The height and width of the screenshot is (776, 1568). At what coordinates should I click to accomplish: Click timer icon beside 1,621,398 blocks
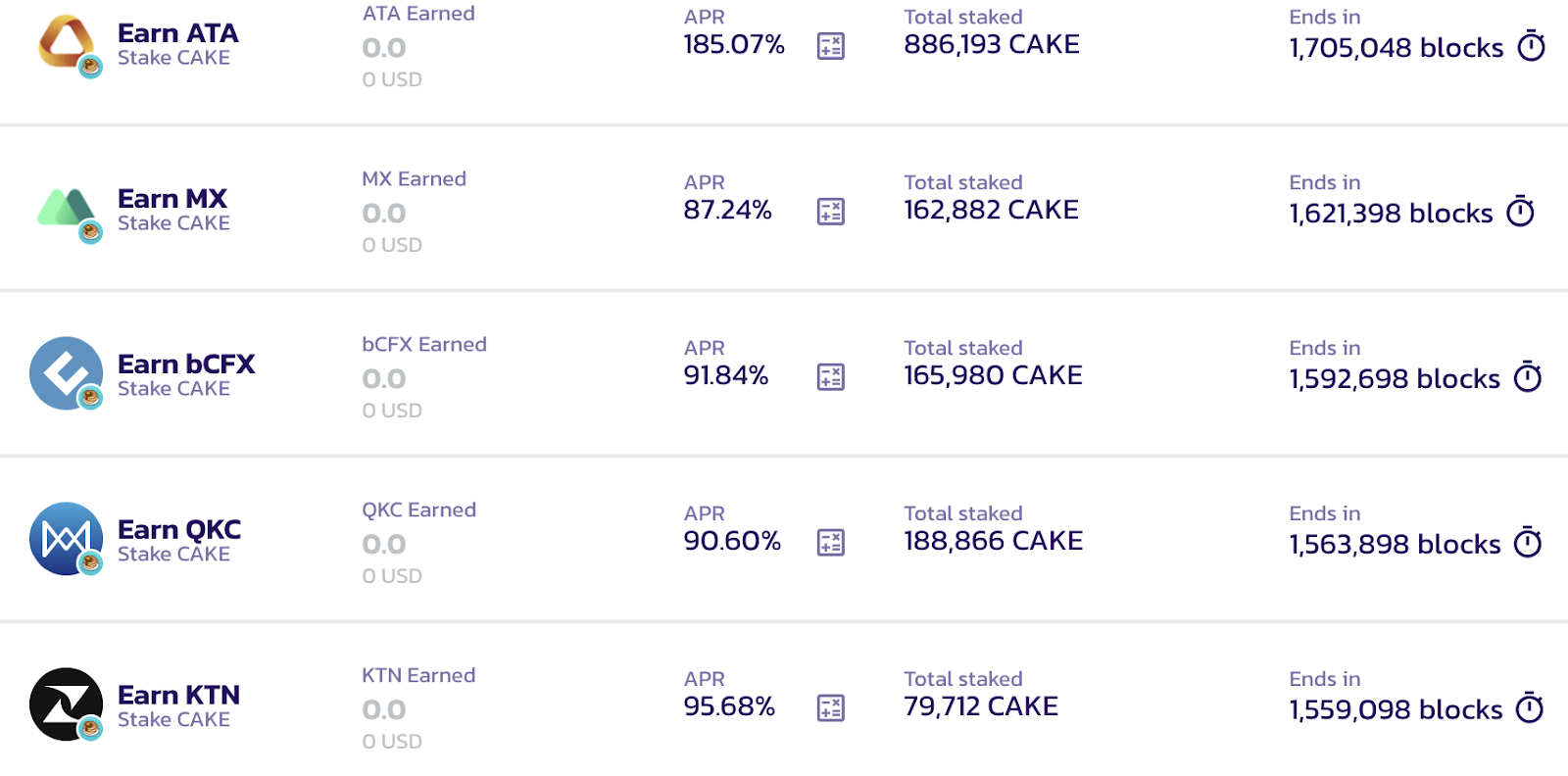click(1521, 212)
